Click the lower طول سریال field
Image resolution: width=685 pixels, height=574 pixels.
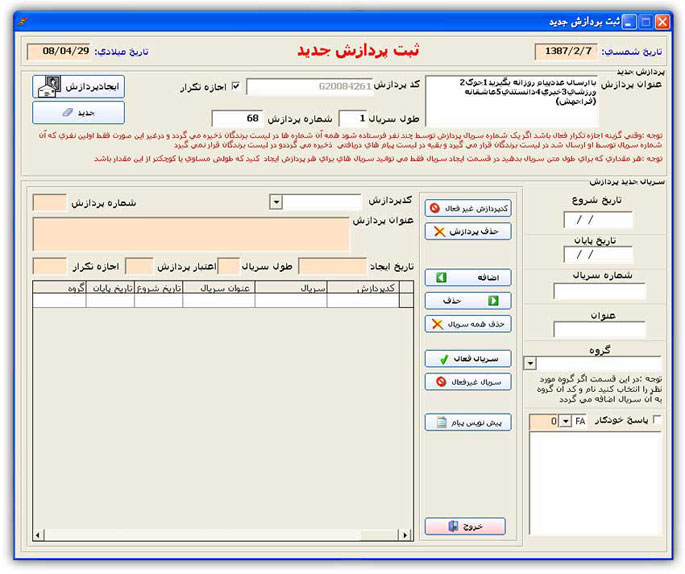click(229, 266)
